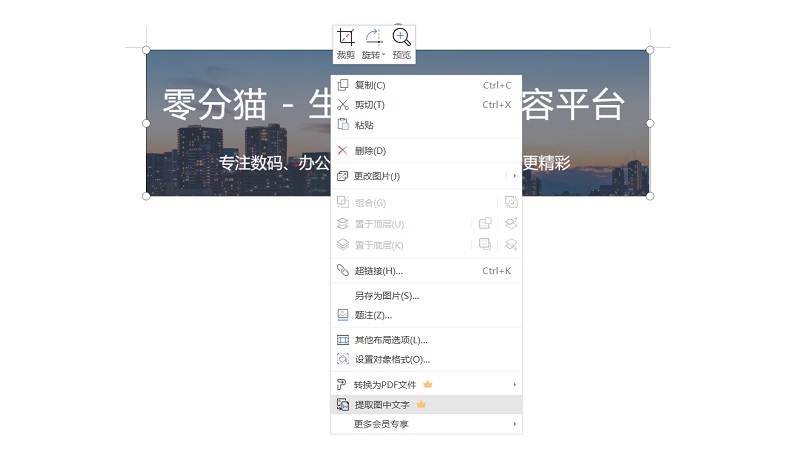Click the ungroup icon beside 组合(G)
The height and width of the screenshot is (450, 800).
(511, 202)
